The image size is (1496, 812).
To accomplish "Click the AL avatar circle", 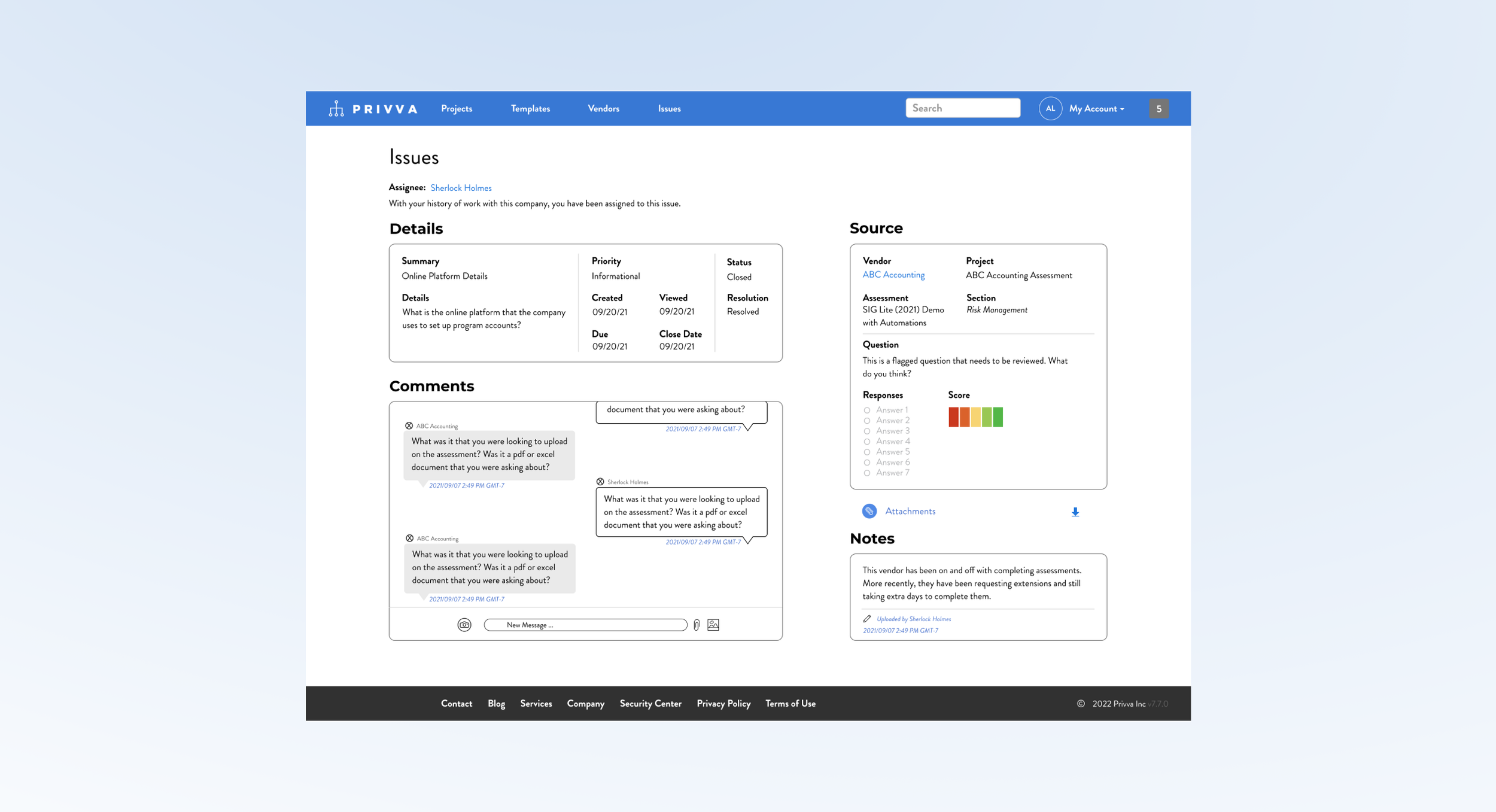I will coord(1050,108).
